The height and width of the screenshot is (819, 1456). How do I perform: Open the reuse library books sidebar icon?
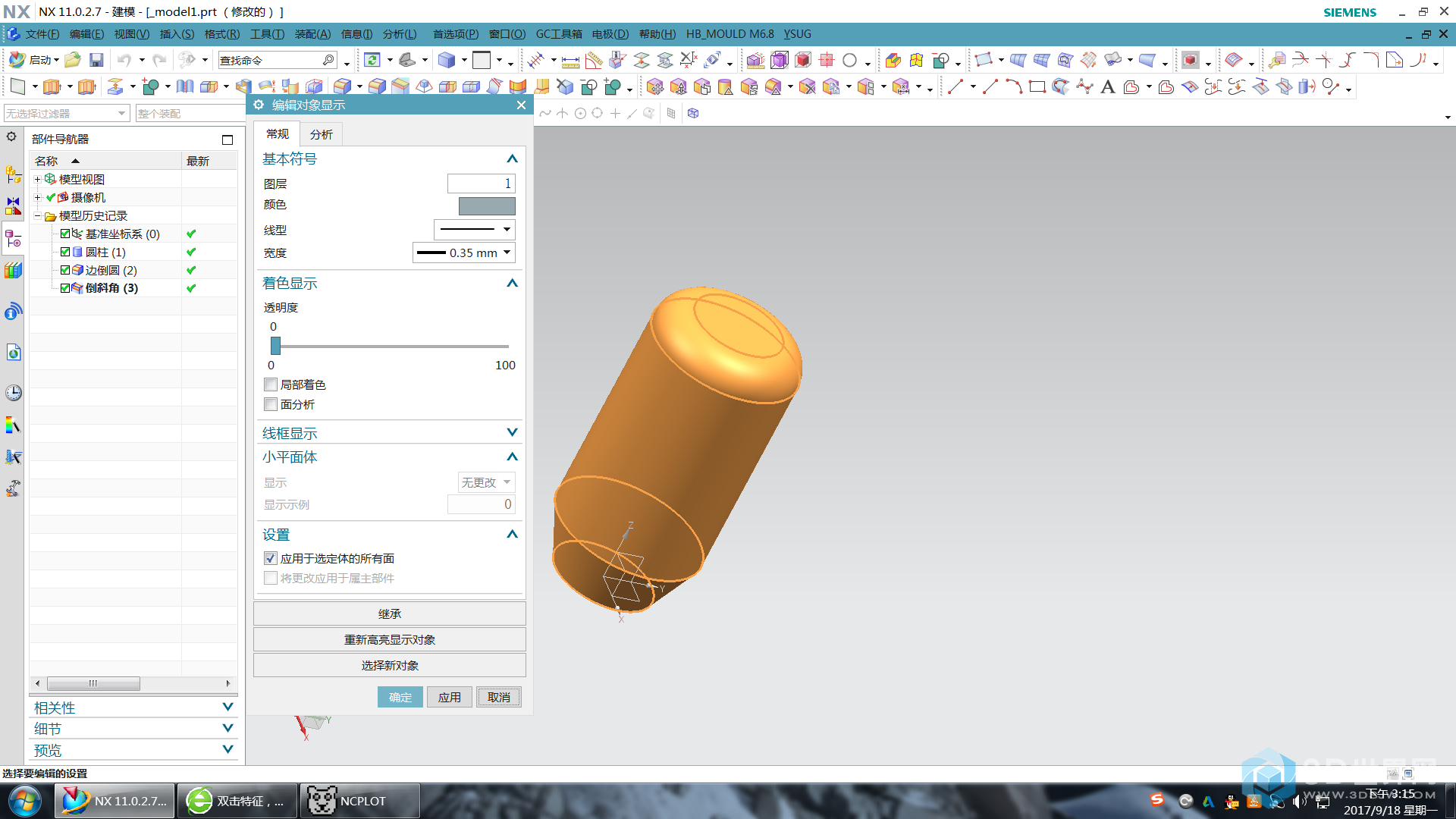tap(14, 271)
